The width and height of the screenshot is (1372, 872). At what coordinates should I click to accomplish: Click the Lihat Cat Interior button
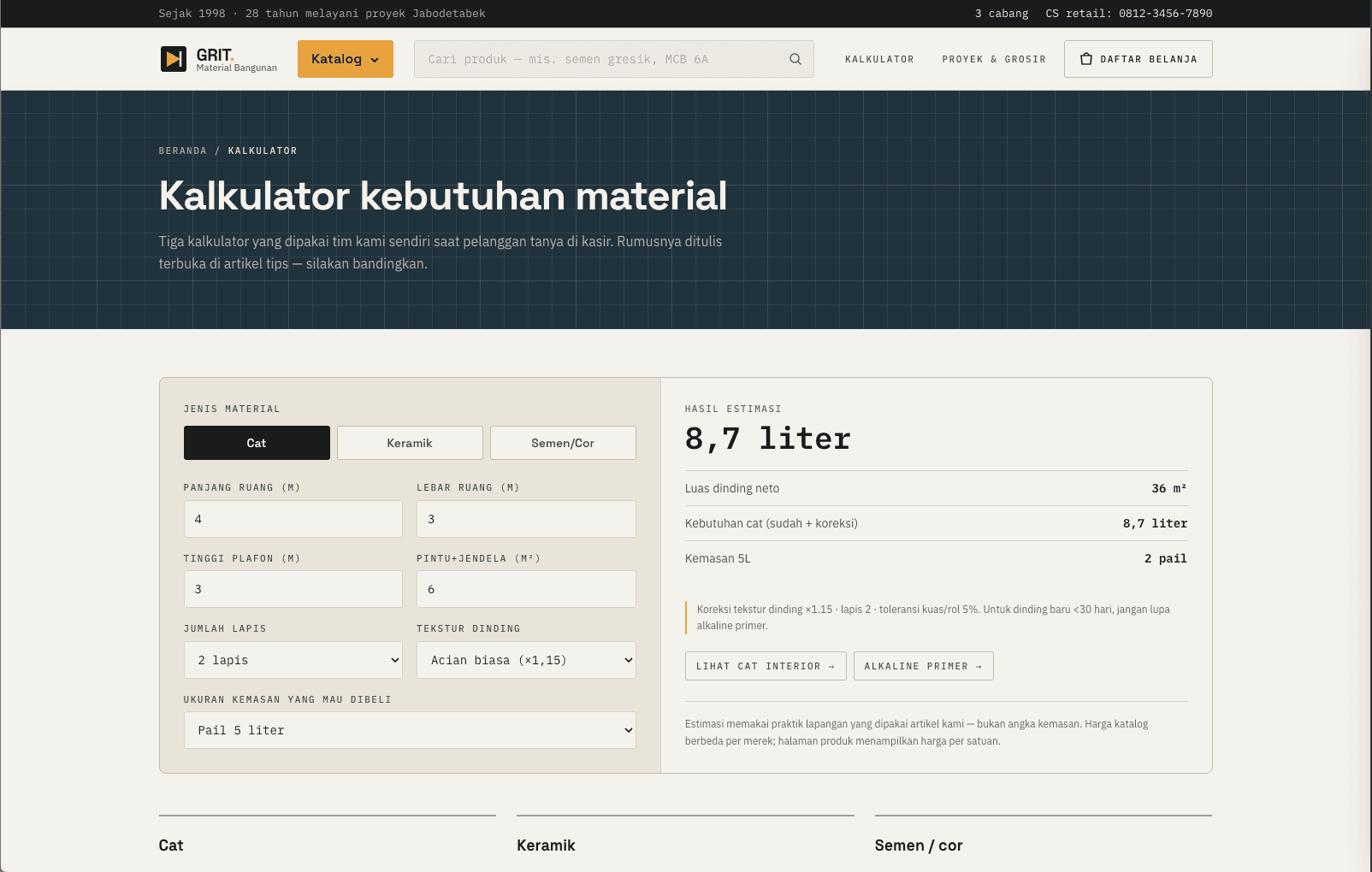(766, 666)
